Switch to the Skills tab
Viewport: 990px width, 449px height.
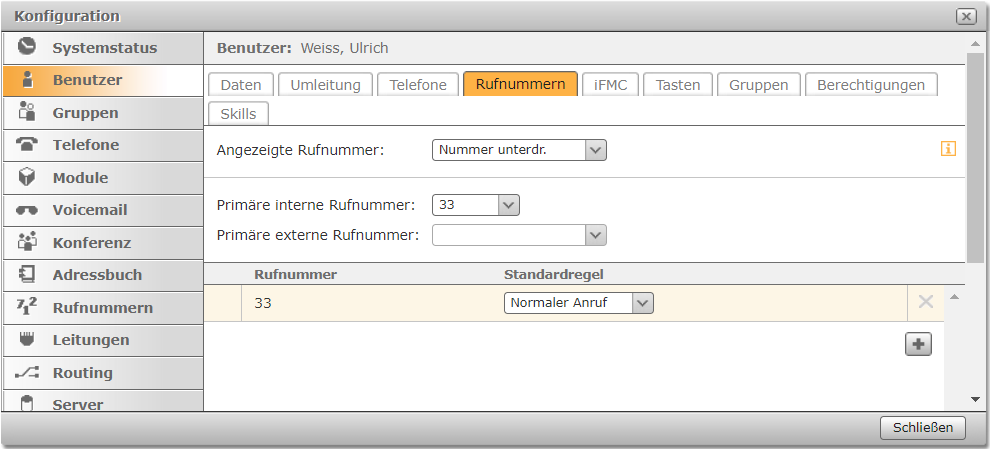tap(238, 113)
